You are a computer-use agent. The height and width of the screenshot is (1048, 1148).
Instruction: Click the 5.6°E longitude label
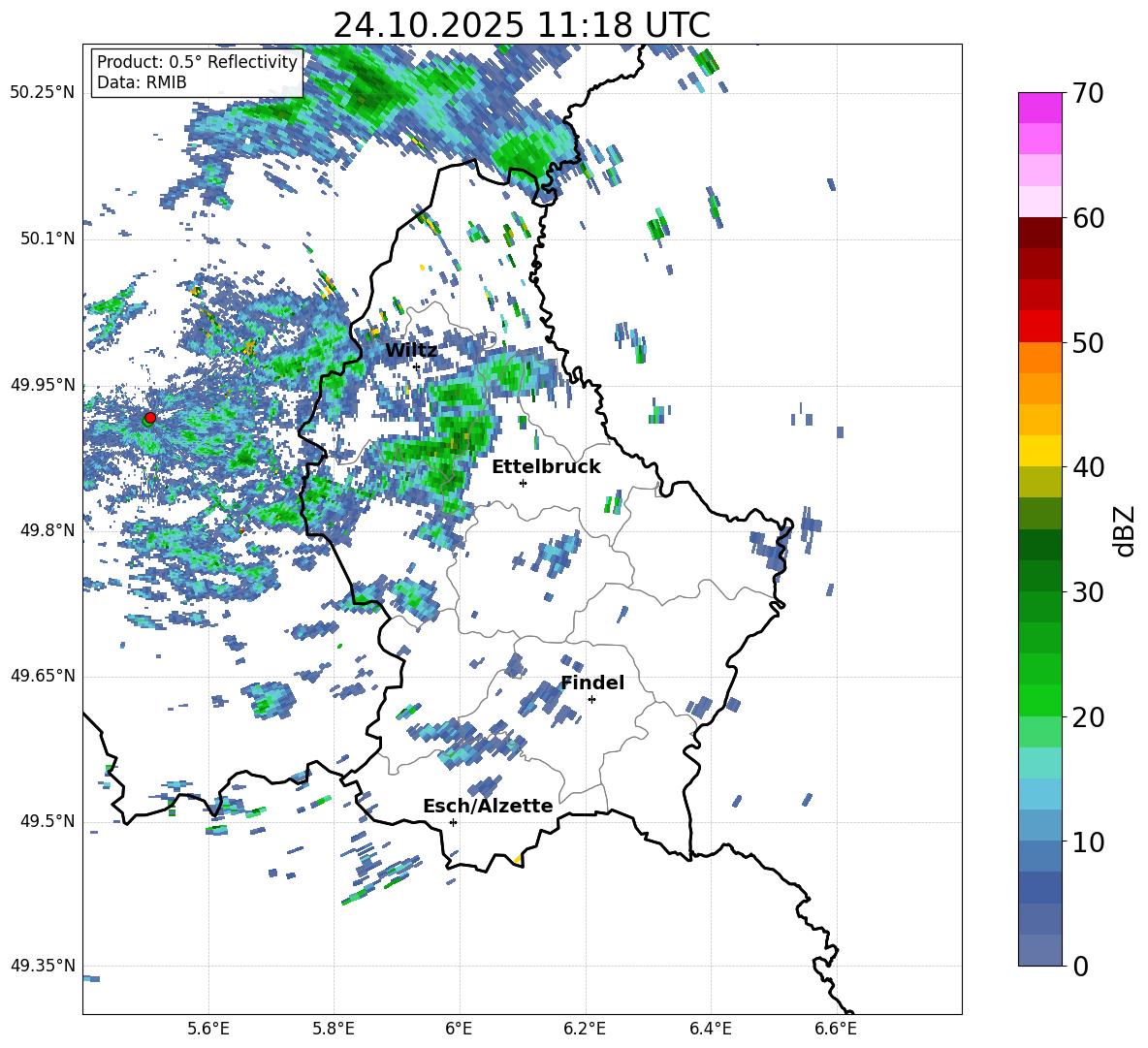[x=208, y=1029]
